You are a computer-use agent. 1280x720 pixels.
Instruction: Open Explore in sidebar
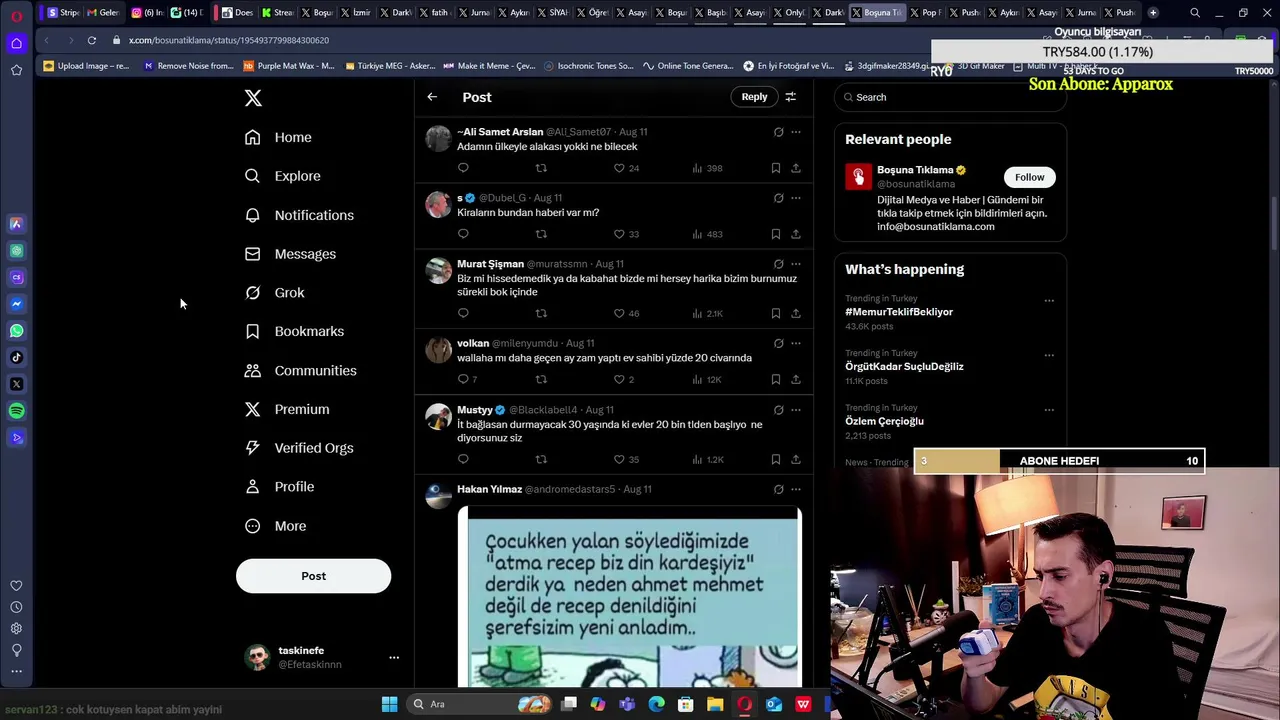point(283,176)
